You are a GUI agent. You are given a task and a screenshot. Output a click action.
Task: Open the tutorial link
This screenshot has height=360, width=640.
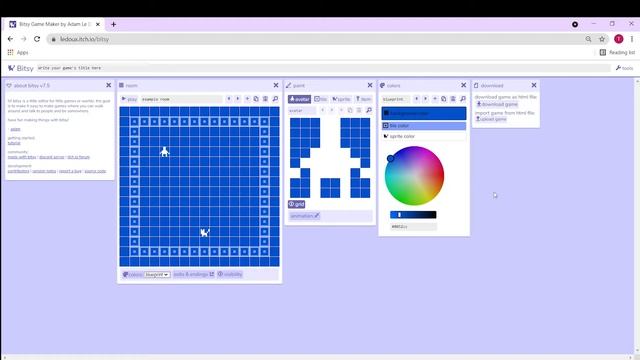[x=14, y=143]
